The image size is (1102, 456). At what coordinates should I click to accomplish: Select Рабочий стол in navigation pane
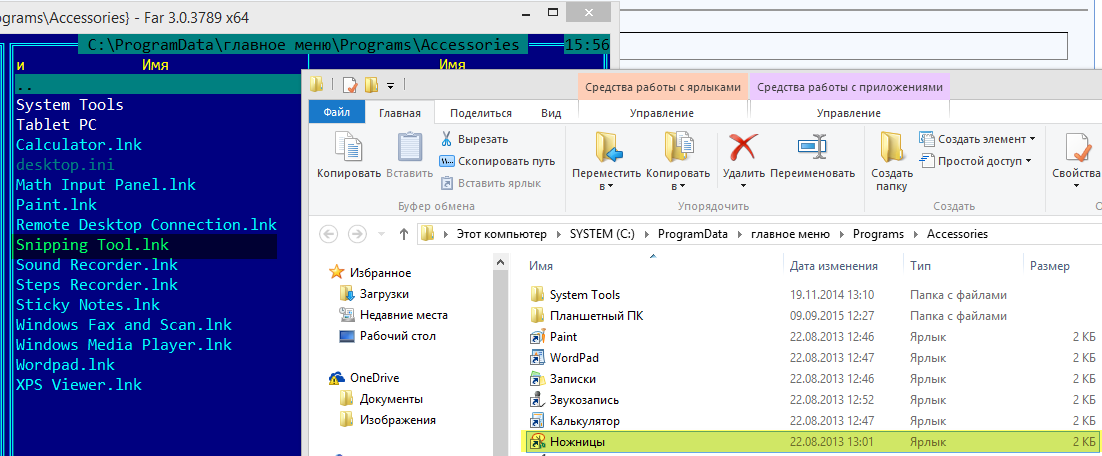coord(387,336)
